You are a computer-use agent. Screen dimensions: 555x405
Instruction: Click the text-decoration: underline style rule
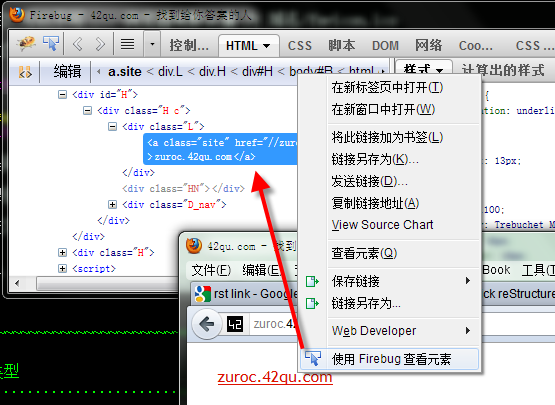coord(518,110)
